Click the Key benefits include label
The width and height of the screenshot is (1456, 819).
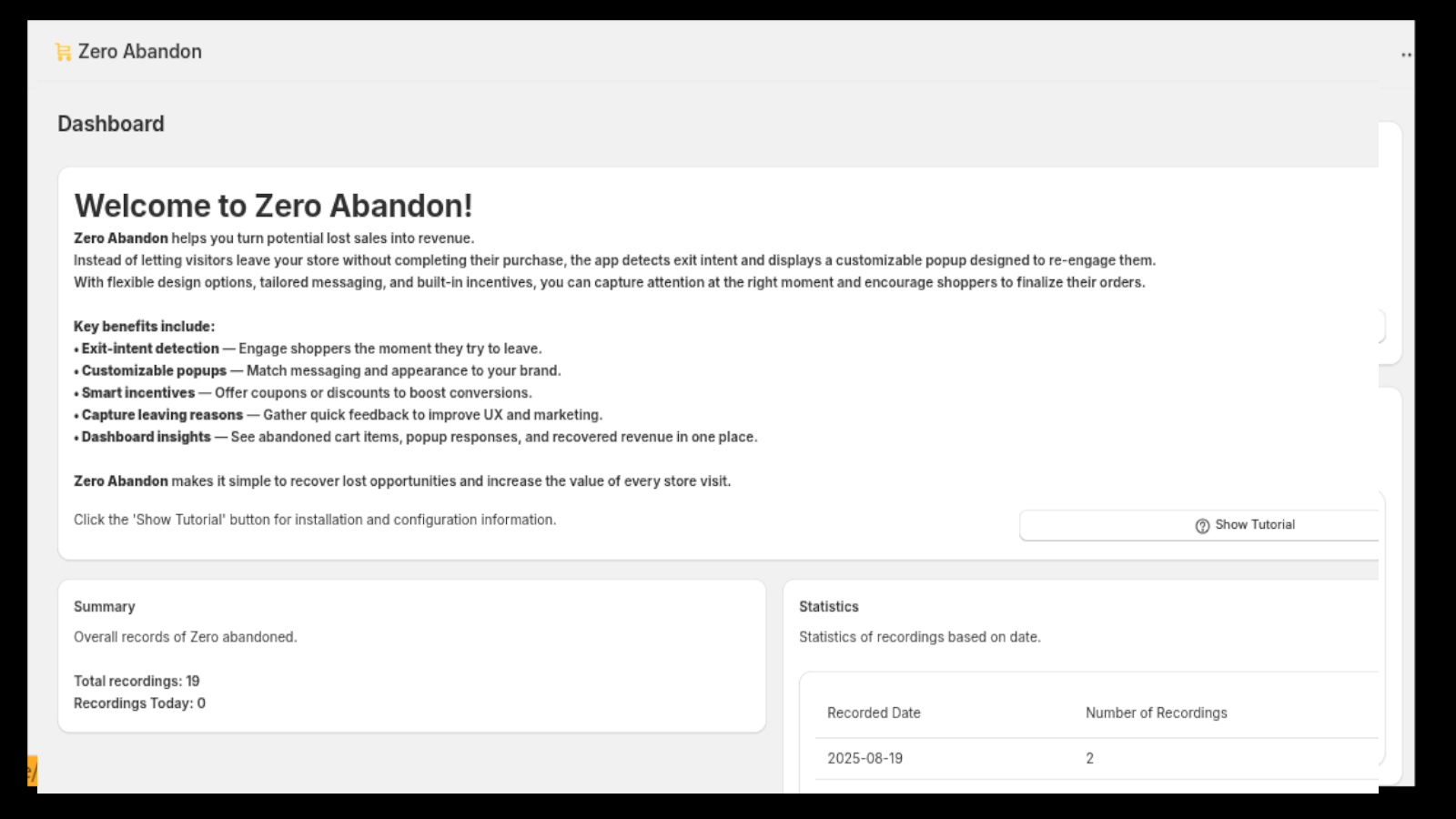tap(146, 326)
